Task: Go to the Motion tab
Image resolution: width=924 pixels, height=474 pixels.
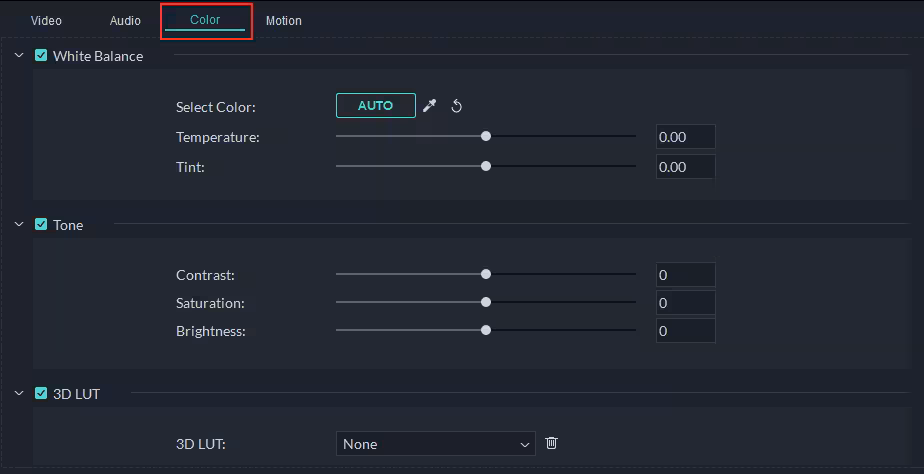Action: pyautogui.click(x=284, y=21)
